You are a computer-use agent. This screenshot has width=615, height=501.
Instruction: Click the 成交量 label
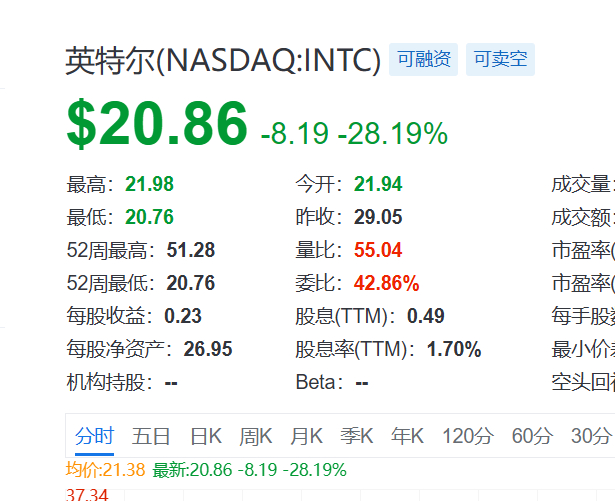583,184
